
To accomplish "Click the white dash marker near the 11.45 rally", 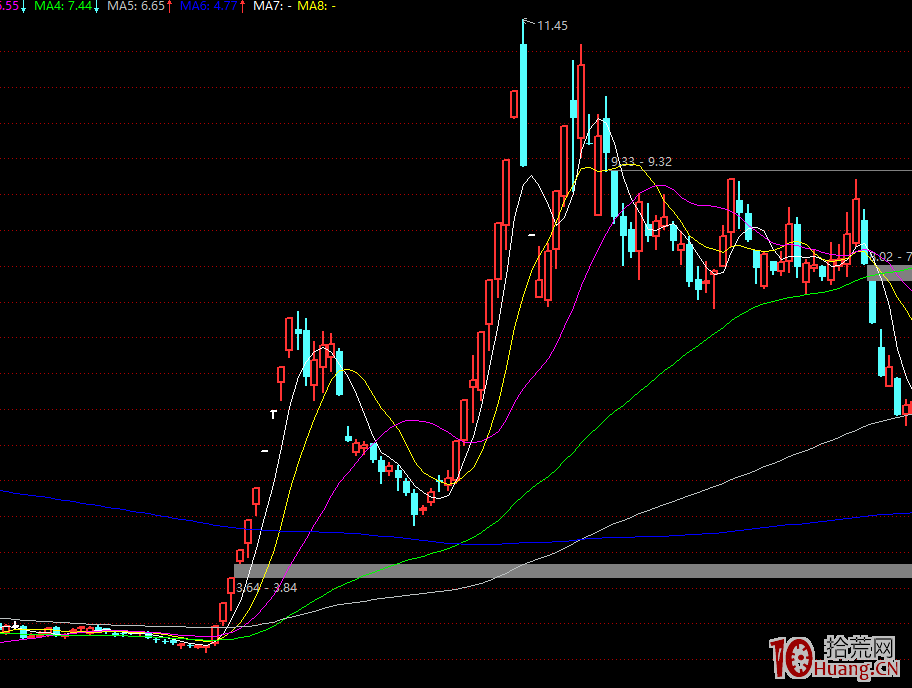I will (532, 235).
